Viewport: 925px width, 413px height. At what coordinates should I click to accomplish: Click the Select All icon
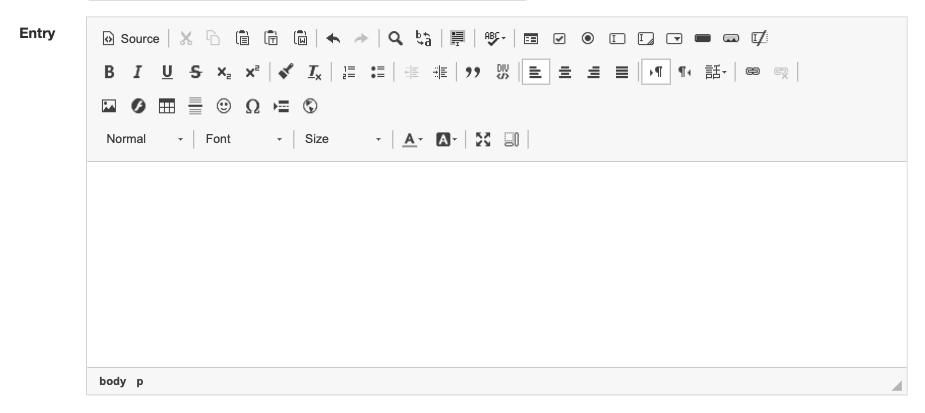[x=457, y=38]
